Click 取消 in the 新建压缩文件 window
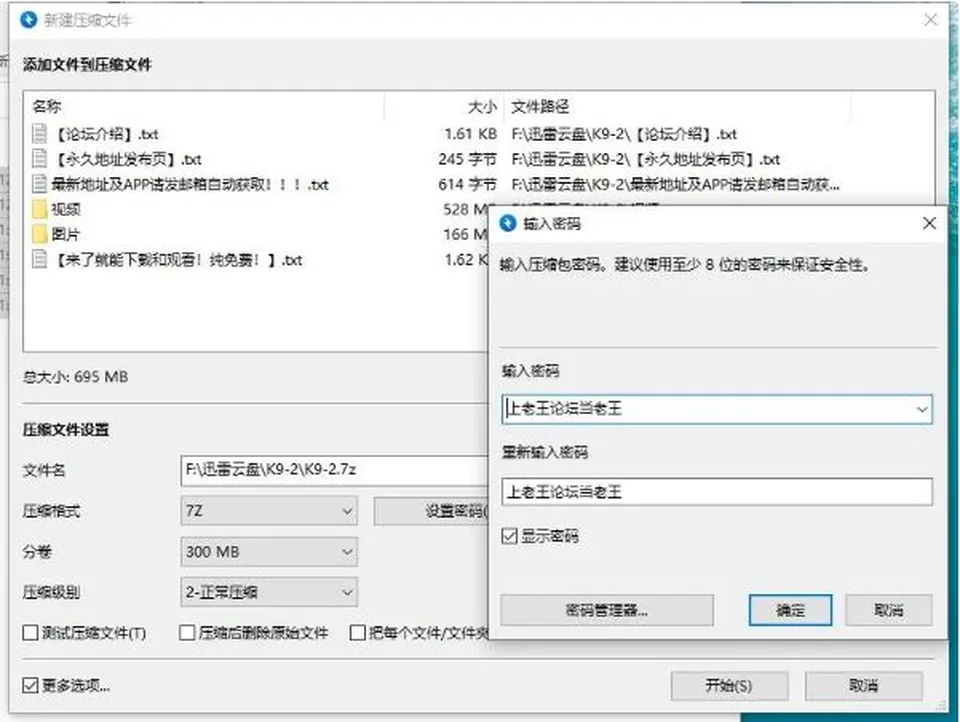This screenshot has width=960, height=722. [x=863, y=685]
